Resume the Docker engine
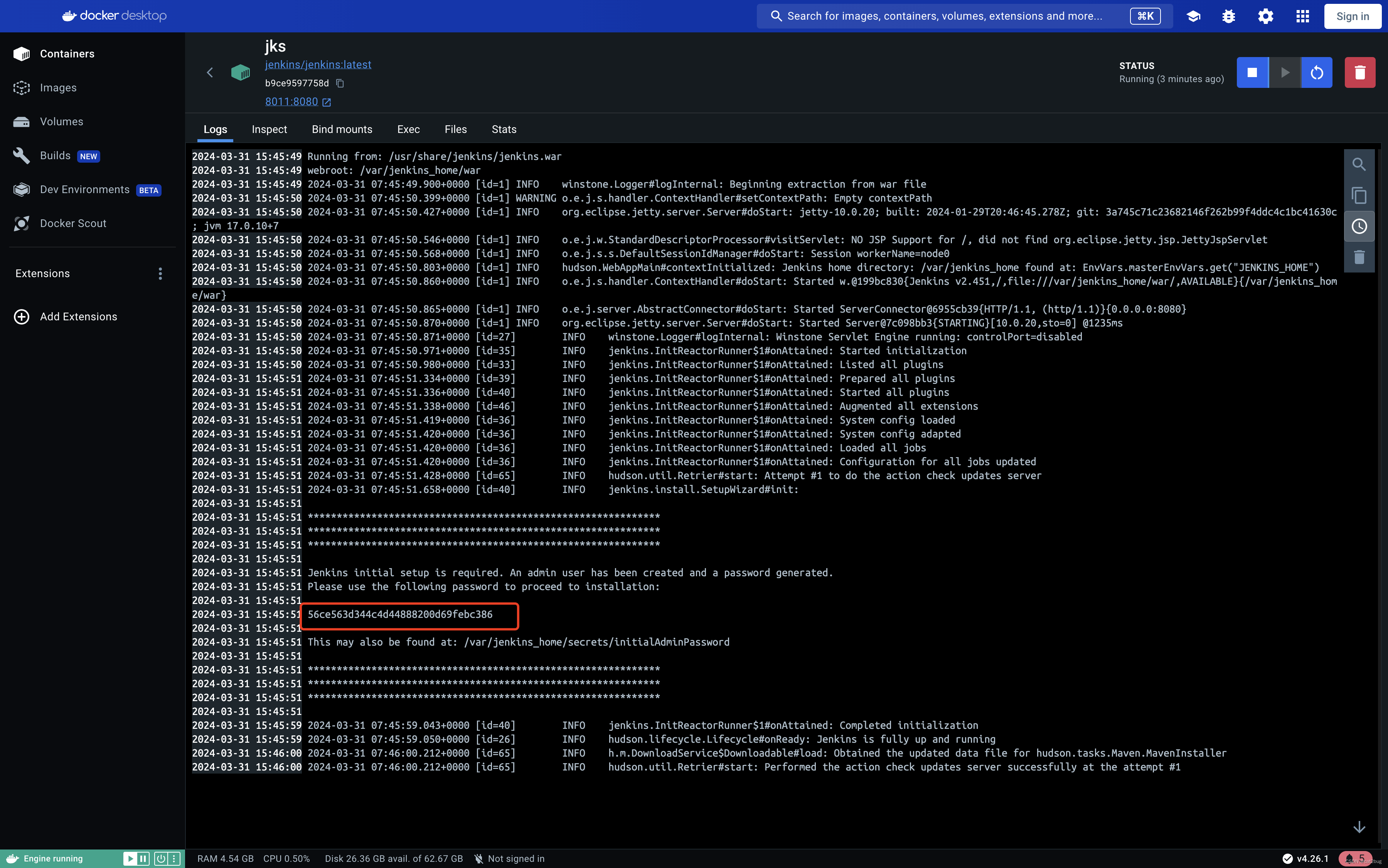1388x868 pixels. [130, 859]
